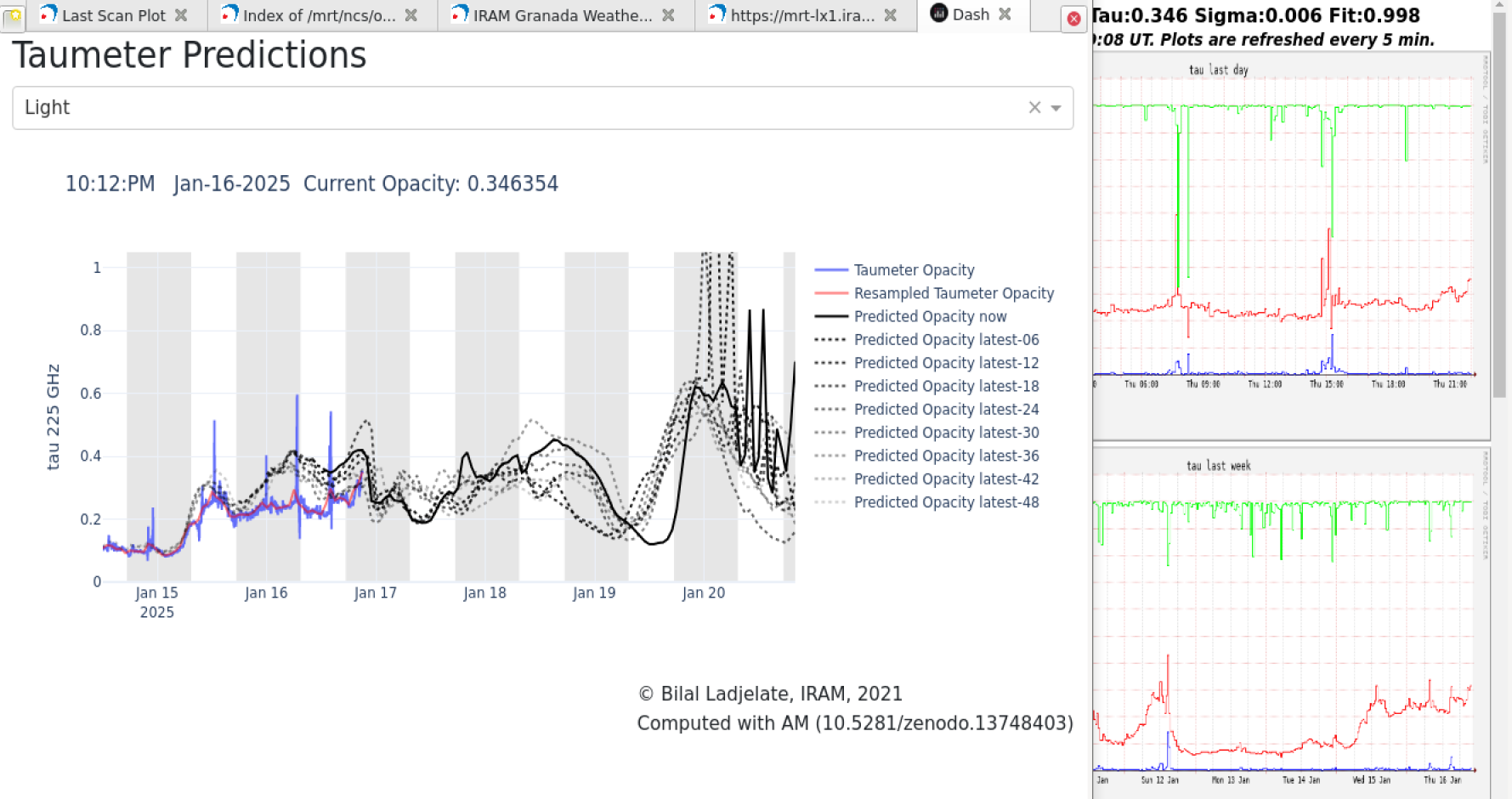Switch to the Last Scan Plot tab
1512x799 pixels.
point(113,15)
